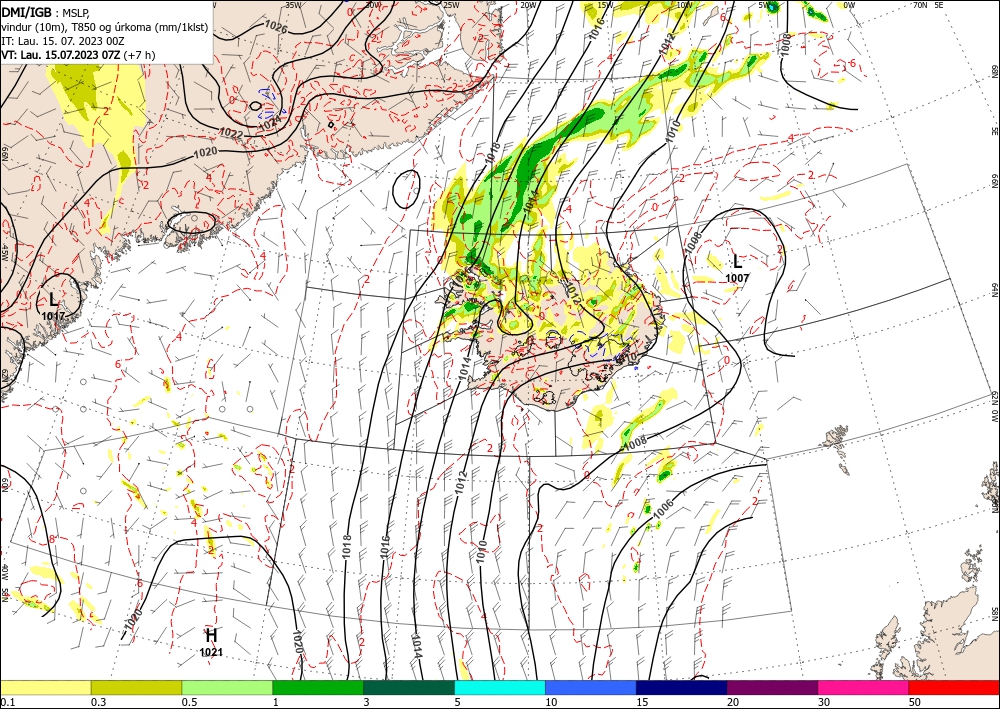The image size is (1000, 709).
Task: Click the '1024' isobar label
Action: [x=270, y=122]
